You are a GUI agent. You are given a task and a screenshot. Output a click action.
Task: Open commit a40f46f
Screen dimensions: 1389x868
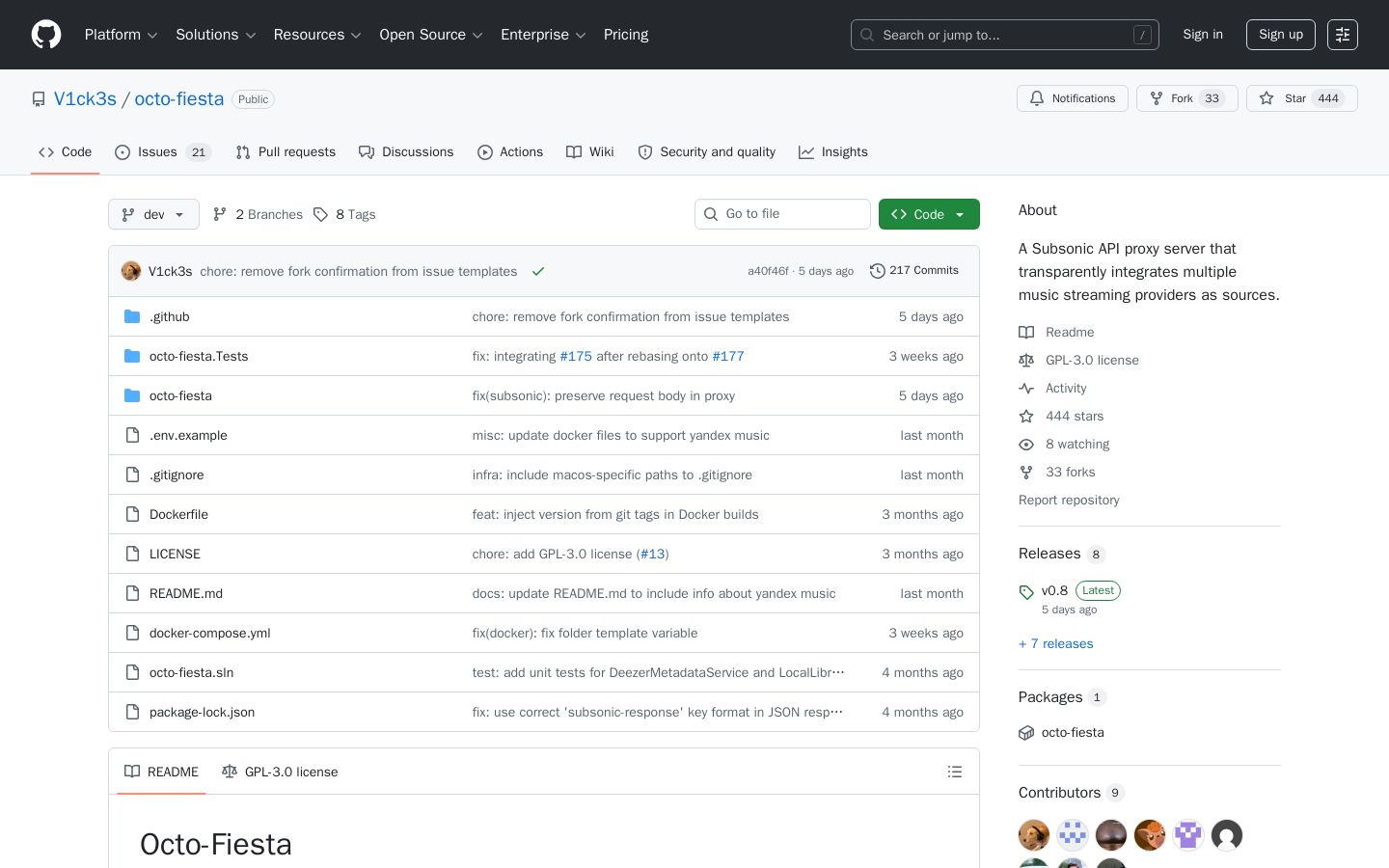pyautogui.click(x=768, y=271)
